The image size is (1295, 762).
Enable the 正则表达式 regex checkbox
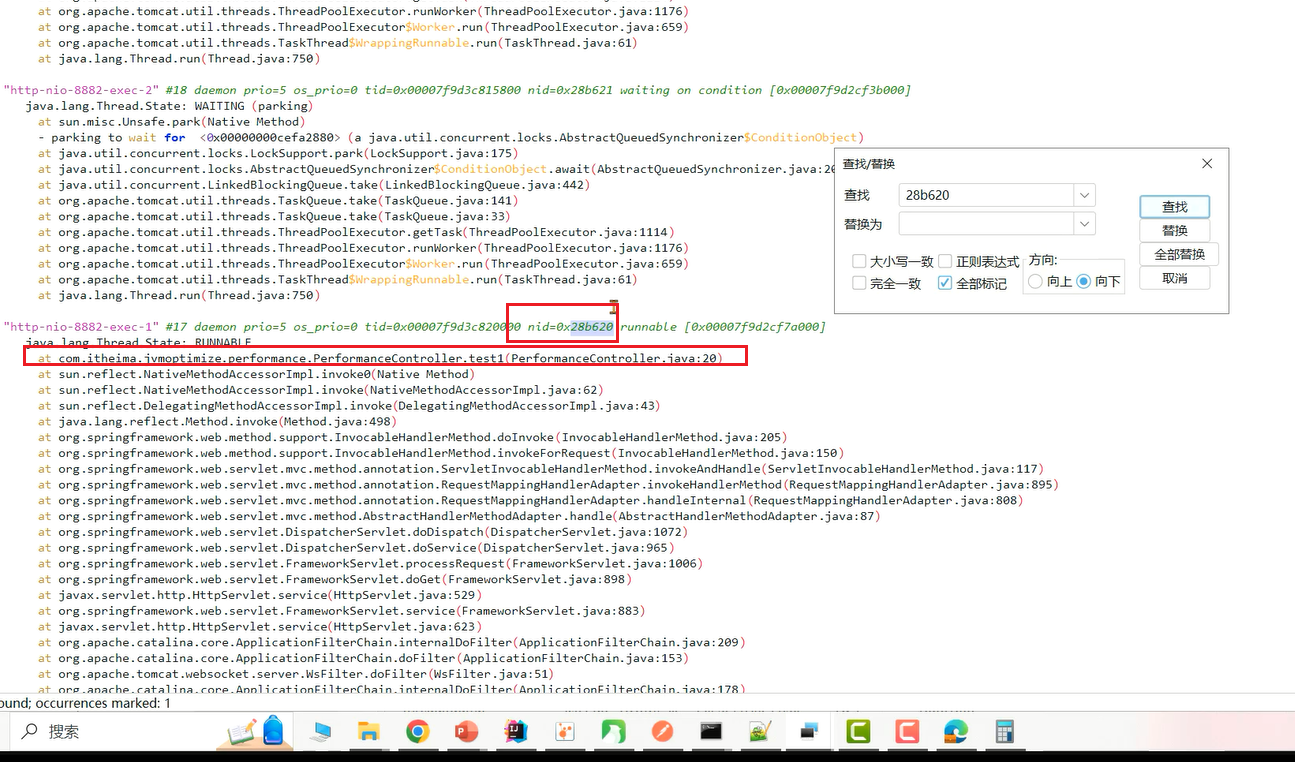[945, 261]
